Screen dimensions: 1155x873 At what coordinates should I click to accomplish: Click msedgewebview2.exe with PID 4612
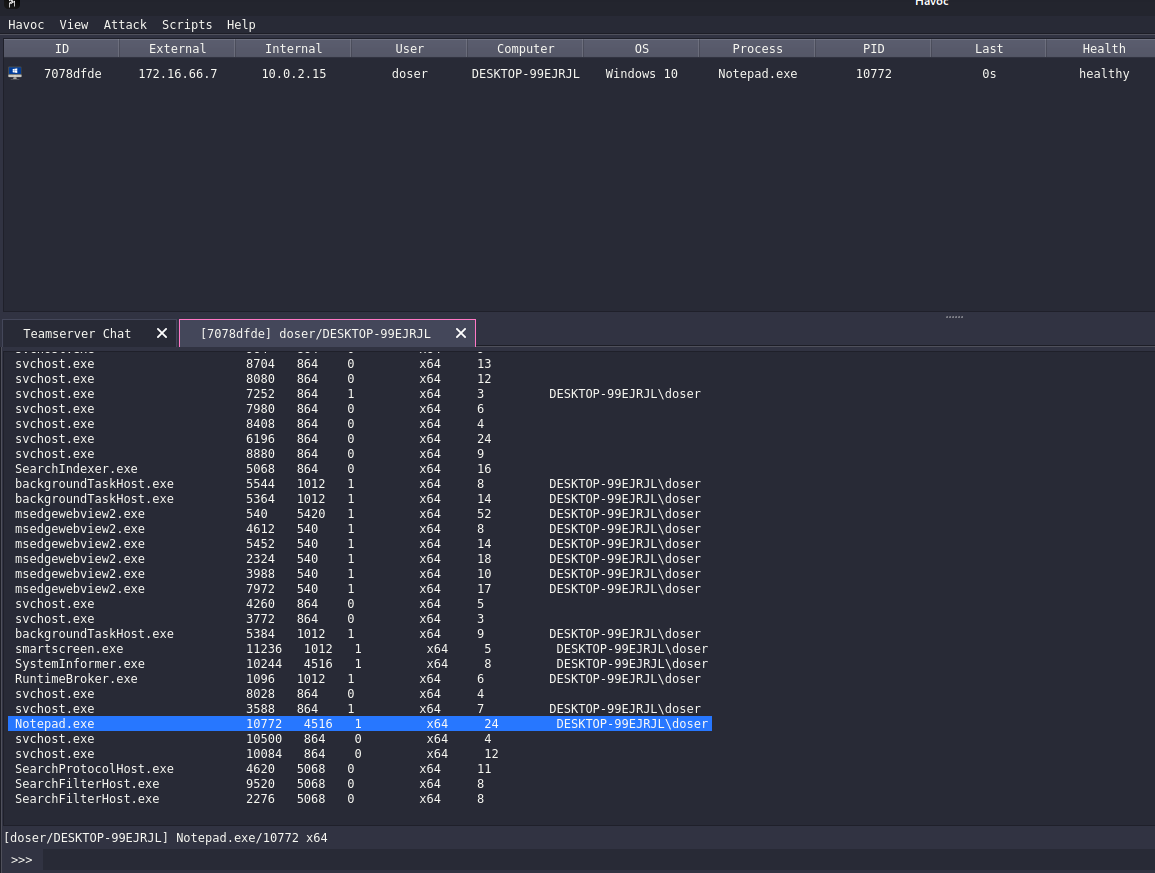(x=80, y=529)
